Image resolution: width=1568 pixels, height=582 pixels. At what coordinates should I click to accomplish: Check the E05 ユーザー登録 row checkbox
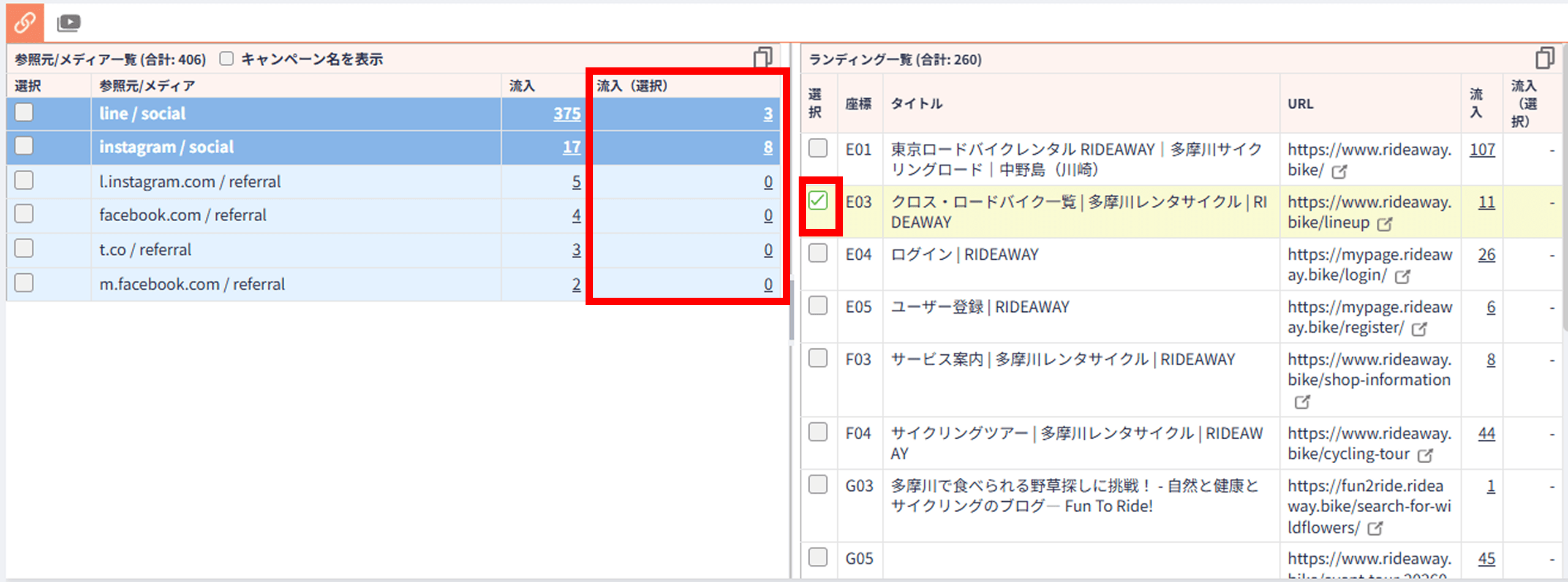818,306
